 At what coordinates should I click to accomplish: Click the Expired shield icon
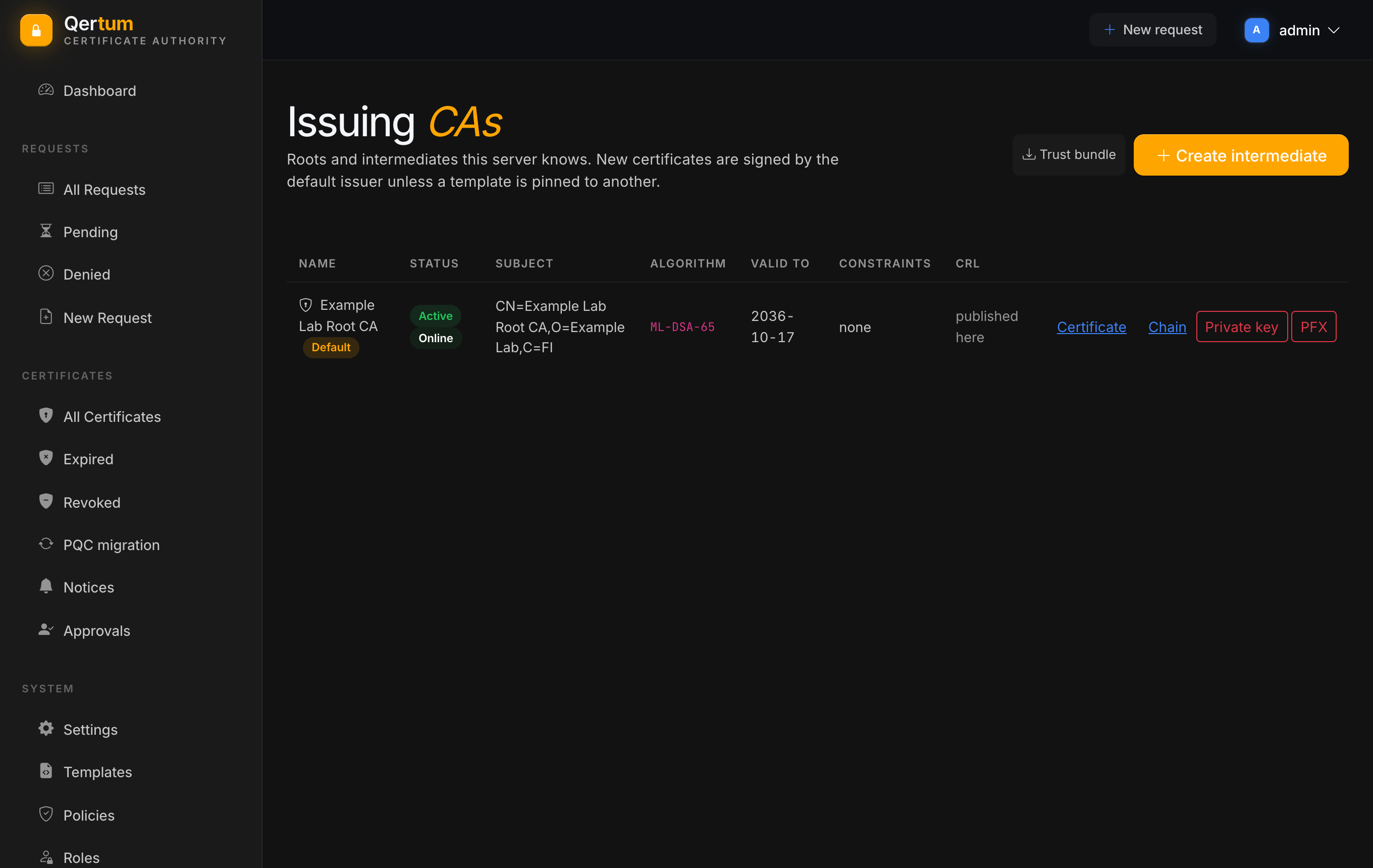(45, 458)
